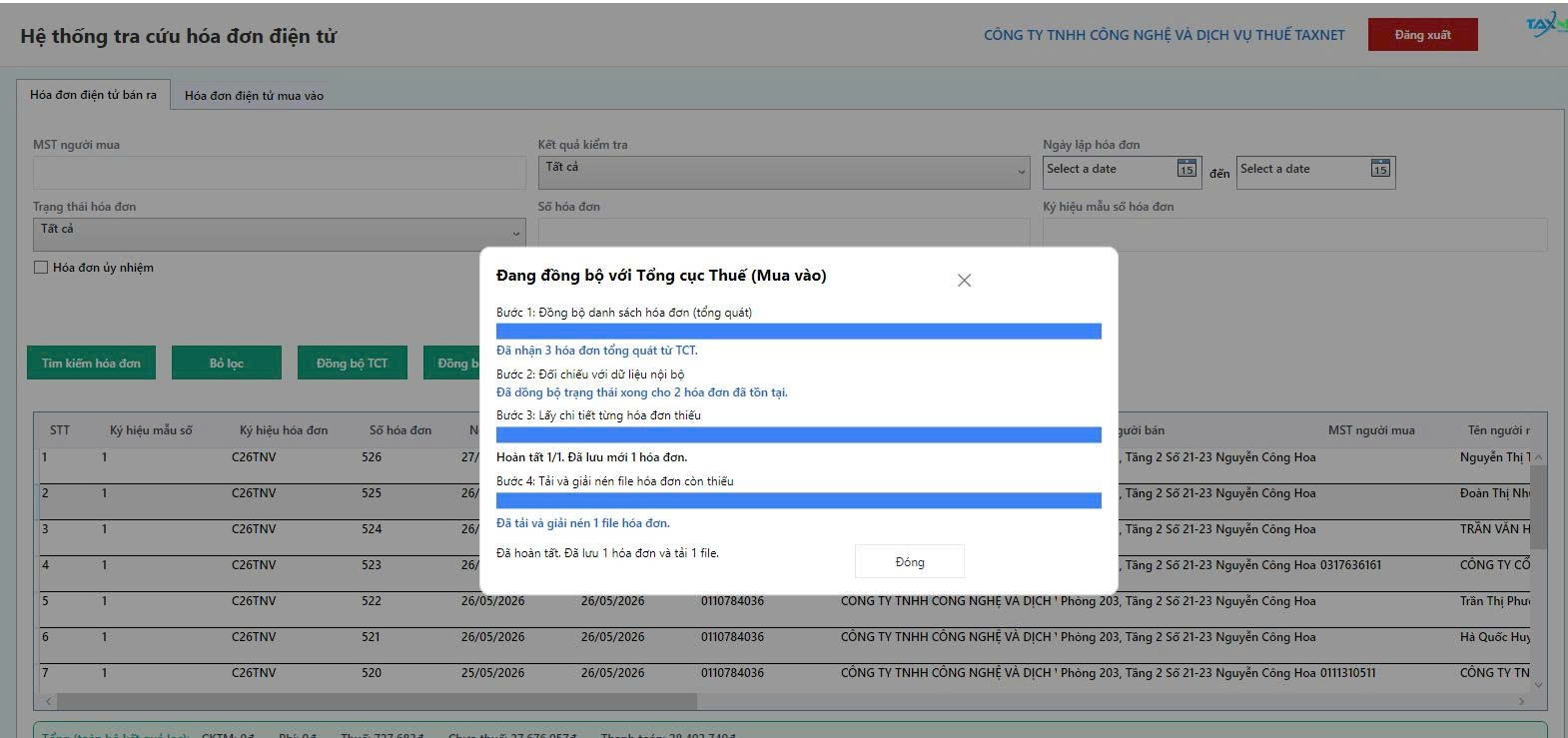Viewport: 1568px width, 738px height.
Task: Click Bước 4 file download progress bar
Action: (x=799, y=500)
